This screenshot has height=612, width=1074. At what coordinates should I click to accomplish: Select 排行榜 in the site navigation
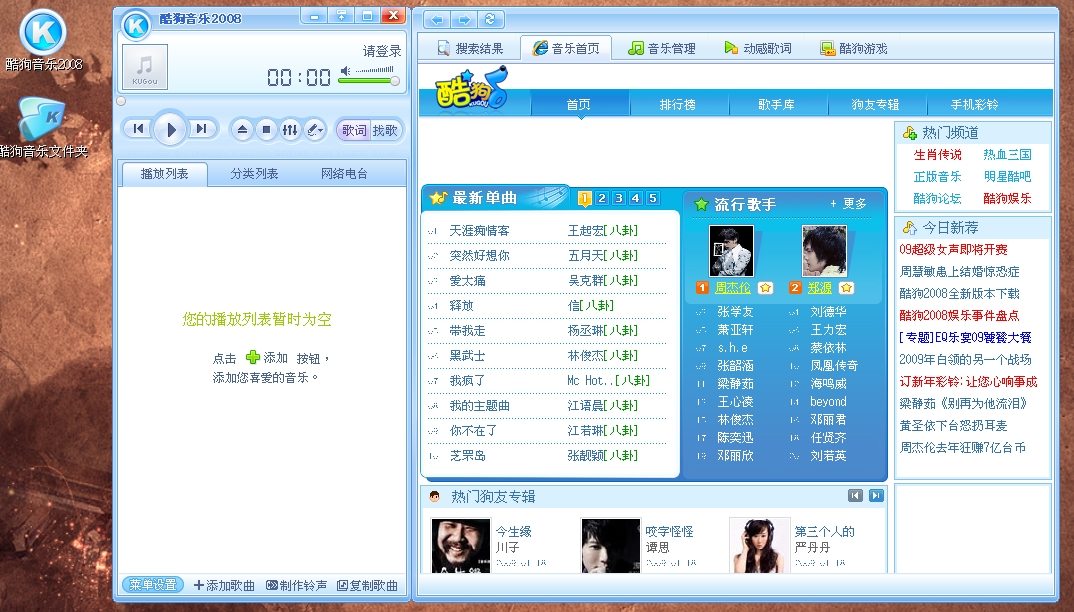(677, 104)
